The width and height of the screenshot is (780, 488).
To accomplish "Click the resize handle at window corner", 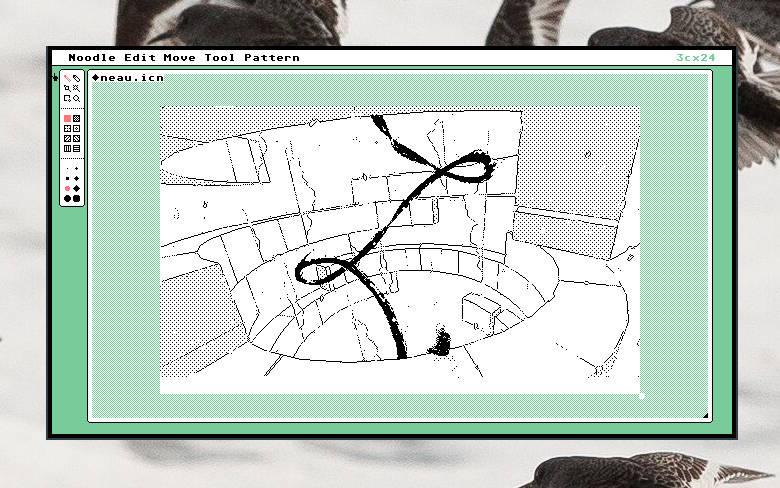I will (x=705, y=416).
